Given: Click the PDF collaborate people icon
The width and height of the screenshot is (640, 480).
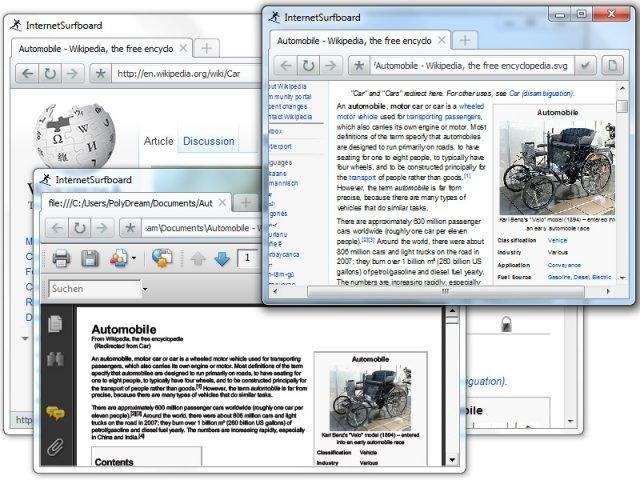Looking at the screenshot, I should pos(119,258).
